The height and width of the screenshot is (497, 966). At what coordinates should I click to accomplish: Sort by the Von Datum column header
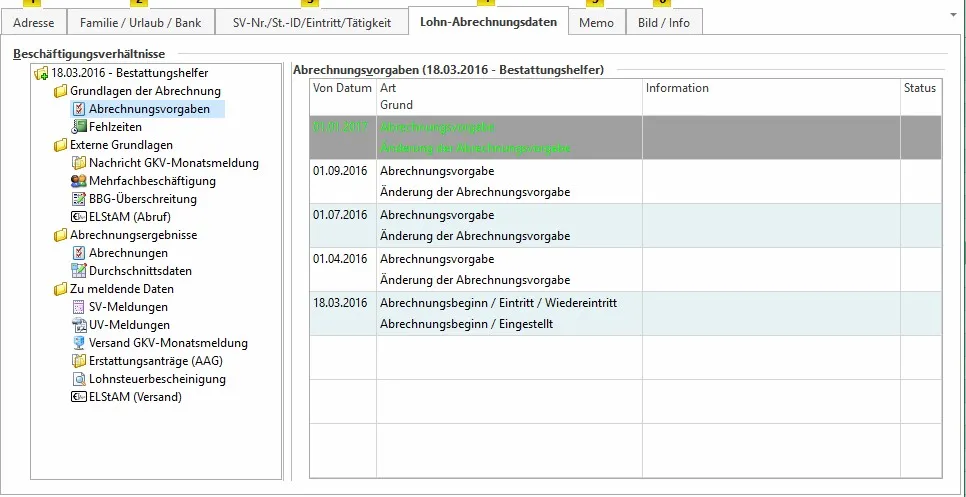(x=342, y=88)
